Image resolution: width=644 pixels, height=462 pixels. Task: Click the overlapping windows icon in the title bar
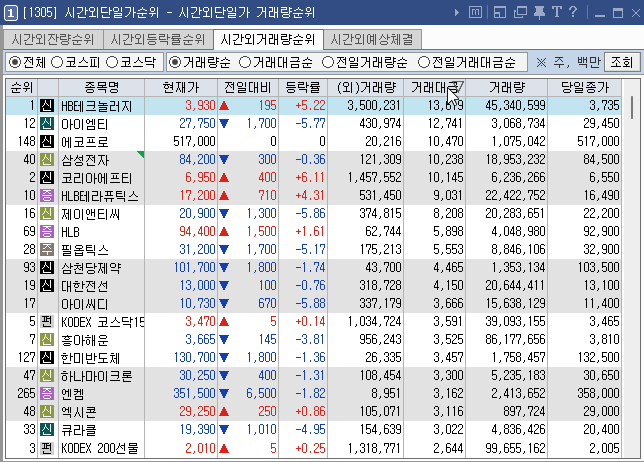pyautogui.click(x=520, y=12)
